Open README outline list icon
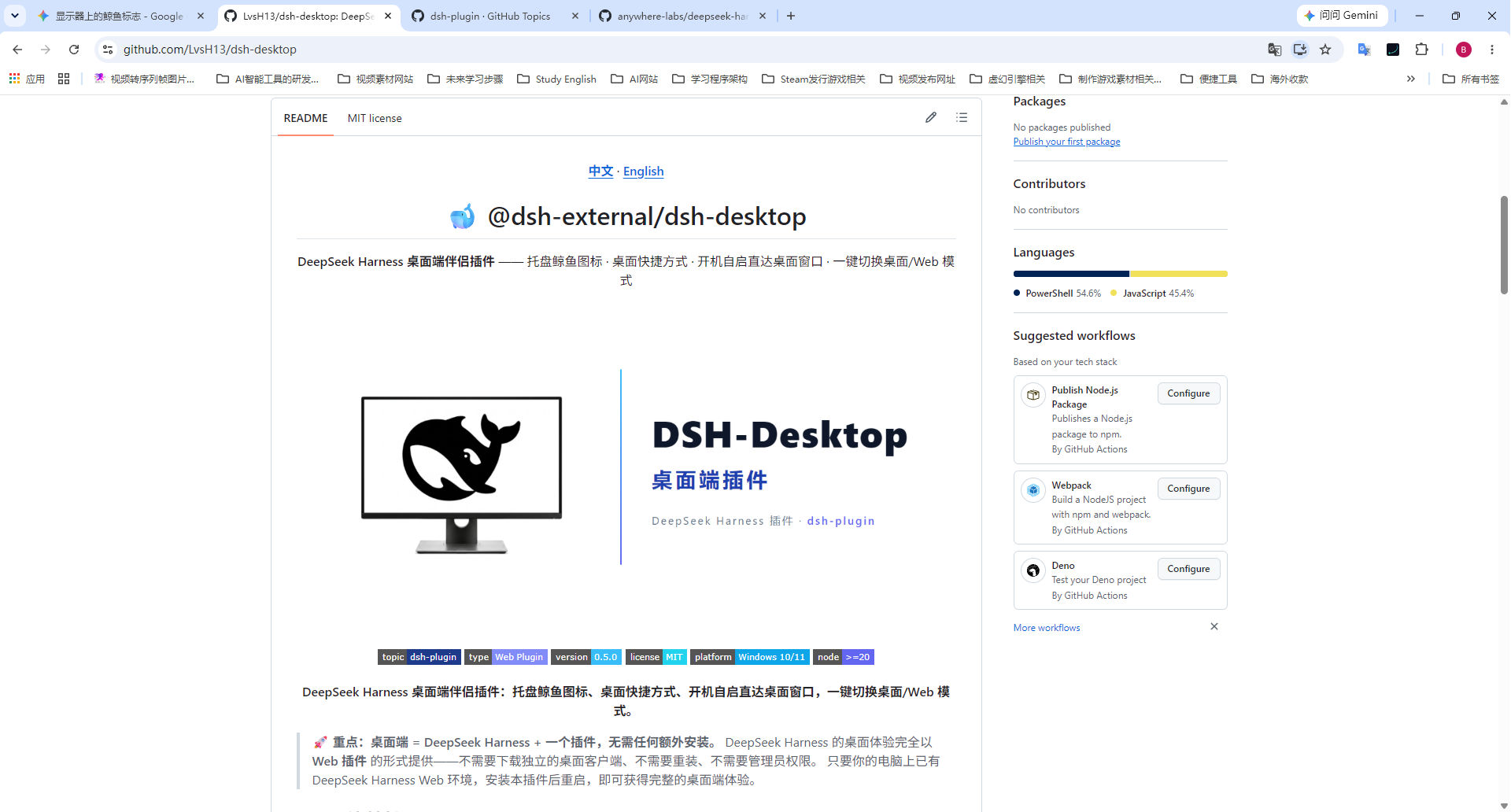 (962, 117)
